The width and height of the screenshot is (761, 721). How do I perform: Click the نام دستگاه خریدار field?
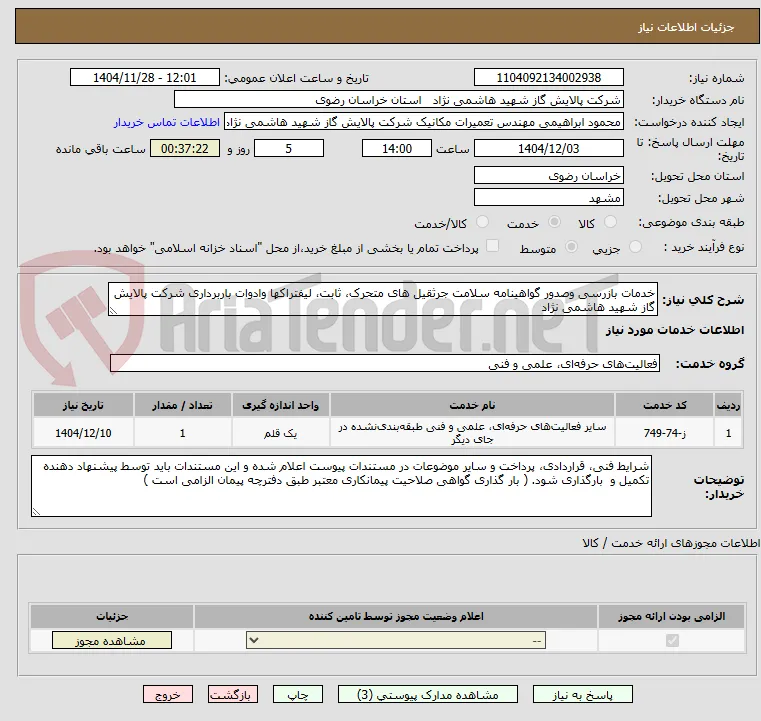click(x=398, y=100)
